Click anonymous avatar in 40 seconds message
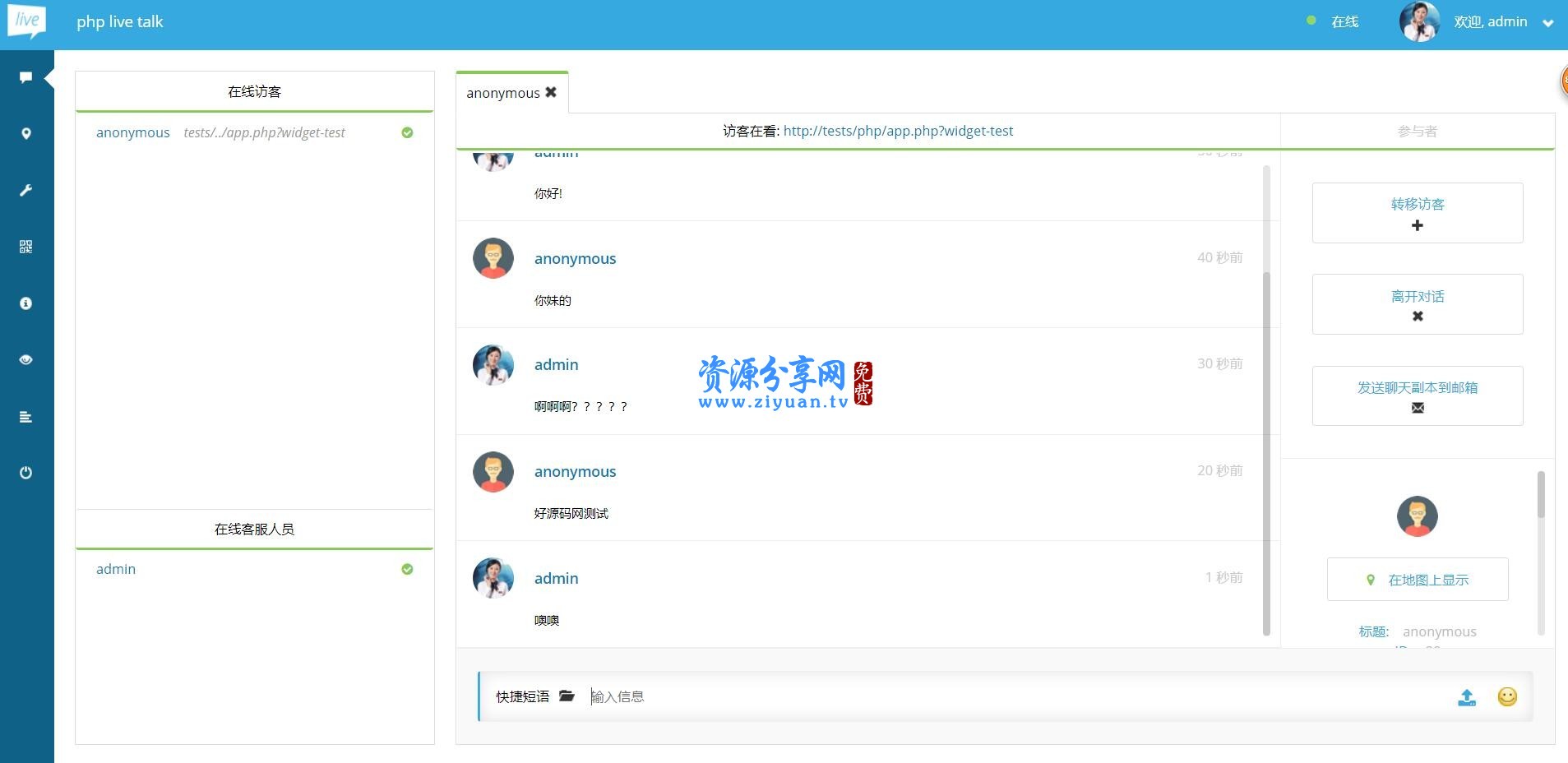1568x763 pixels. [x=493, y=258]
